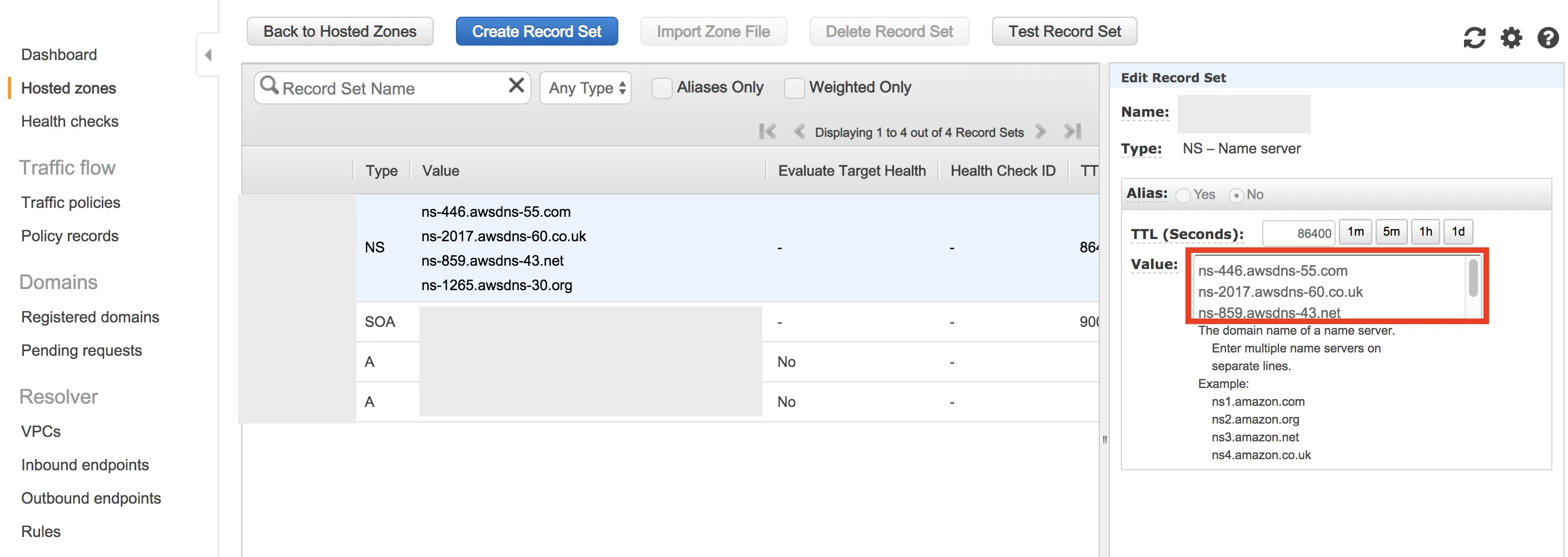1568x557 pixels.
Task: Collapse the left navigation sidebar arrow
Action: pyautogui.click(x=208, y=55)
